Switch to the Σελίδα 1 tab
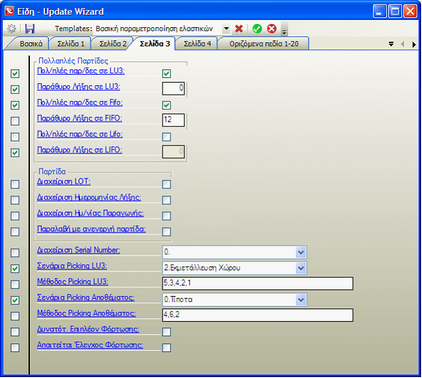 coord(71,44)
